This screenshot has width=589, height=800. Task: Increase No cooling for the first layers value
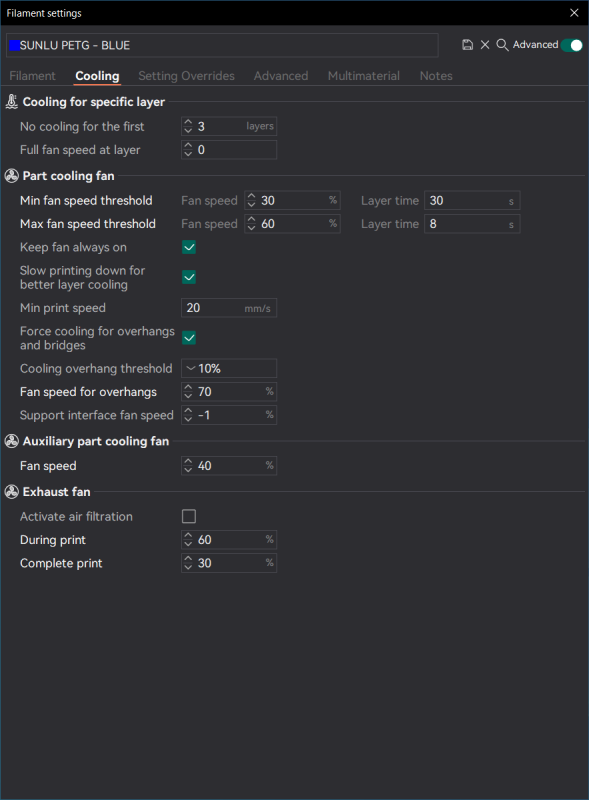point(188,122)
